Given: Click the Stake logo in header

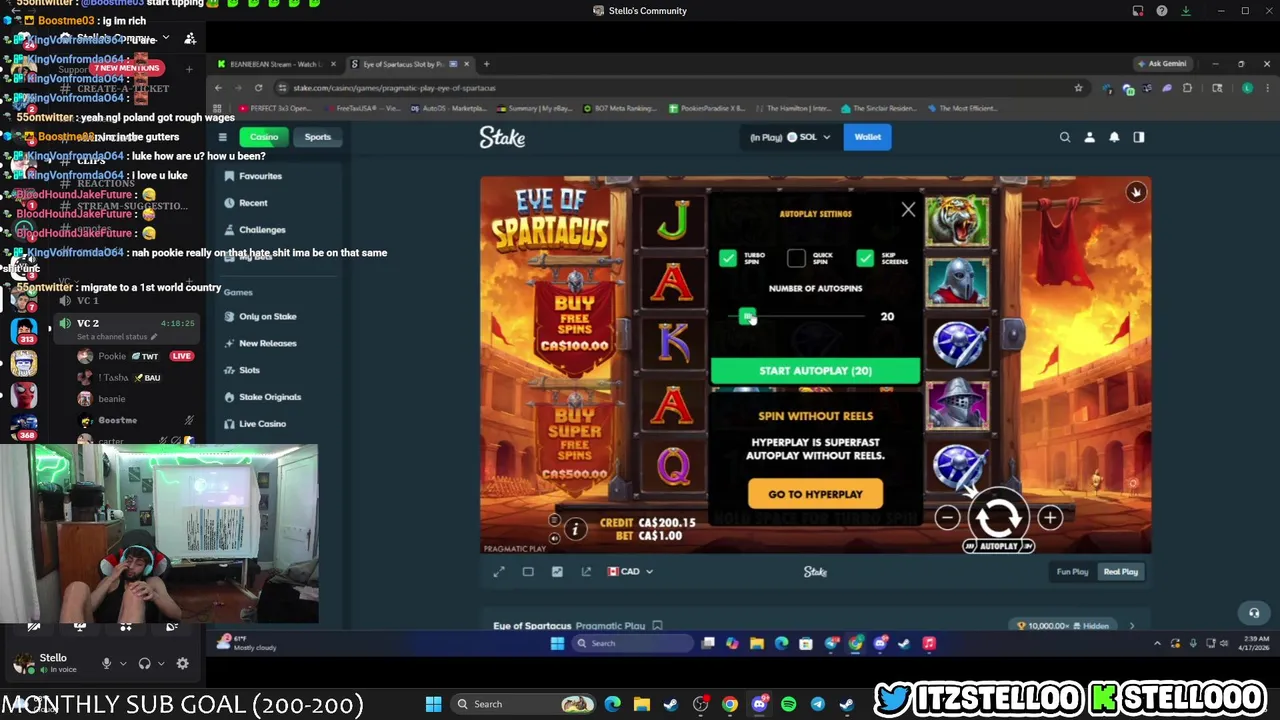Looking at the screenshot, I should (502, 138).
